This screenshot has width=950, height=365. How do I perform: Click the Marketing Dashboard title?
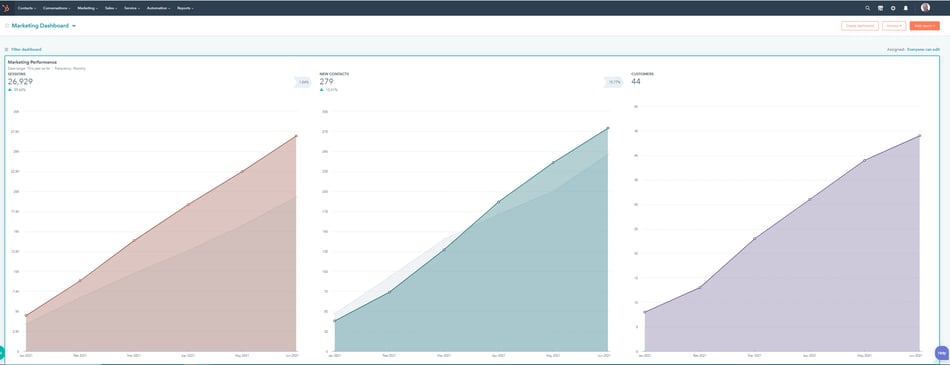(40, 26)
